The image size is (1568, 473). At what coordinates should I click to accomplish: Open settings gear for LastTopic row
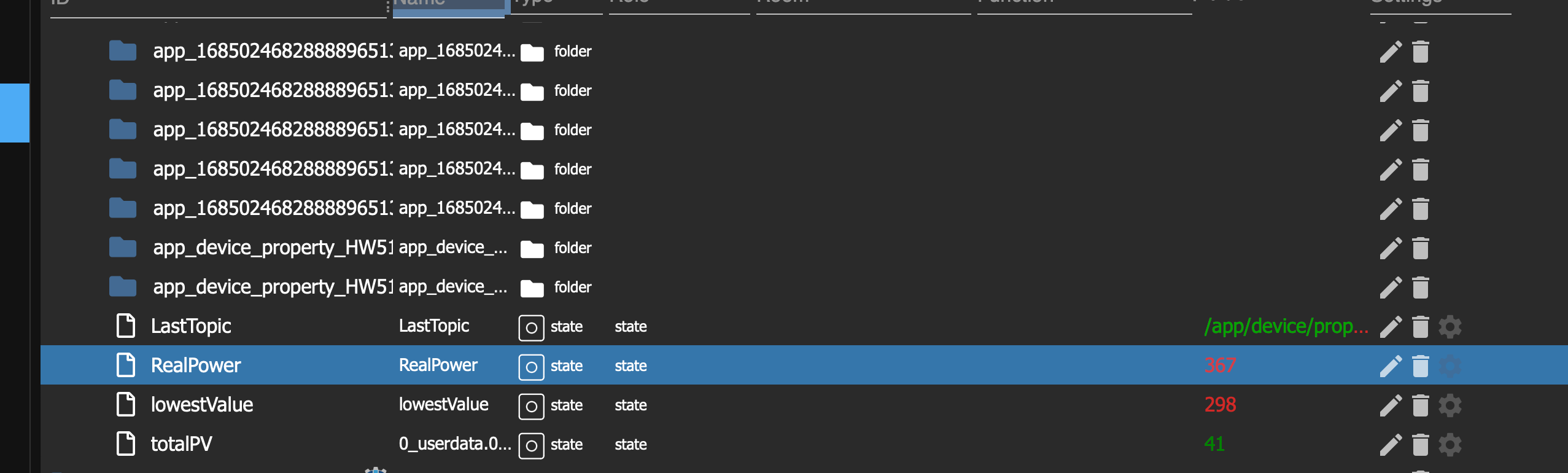click(1450, 327)
